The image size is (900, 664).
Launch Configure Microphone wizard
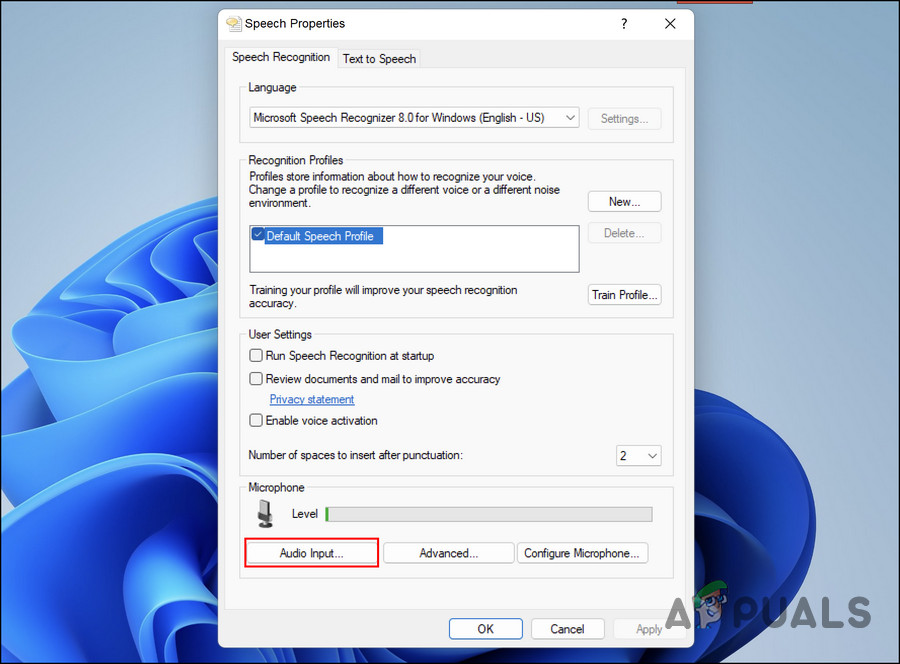(x=582, y=553)
